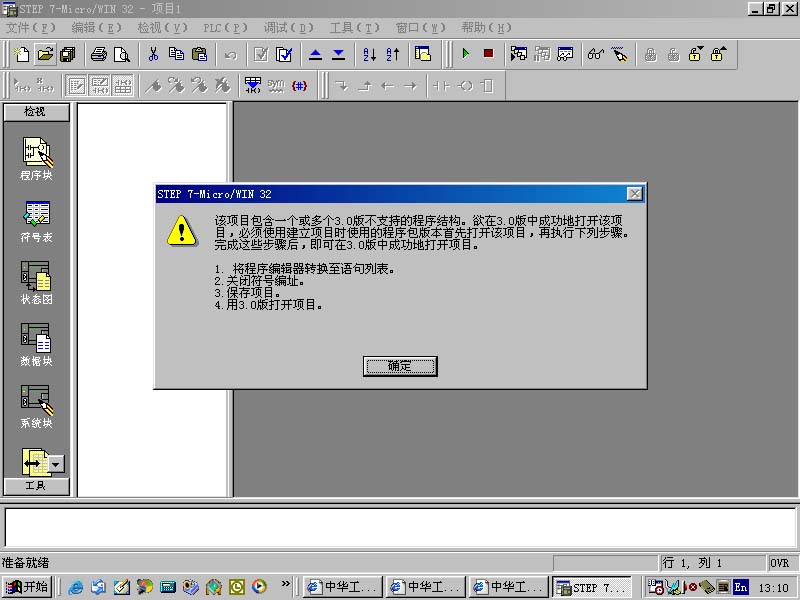Screen dimensions: 800x600
Task: Click the Force lock toolbar icon
Action: (650, 54)
